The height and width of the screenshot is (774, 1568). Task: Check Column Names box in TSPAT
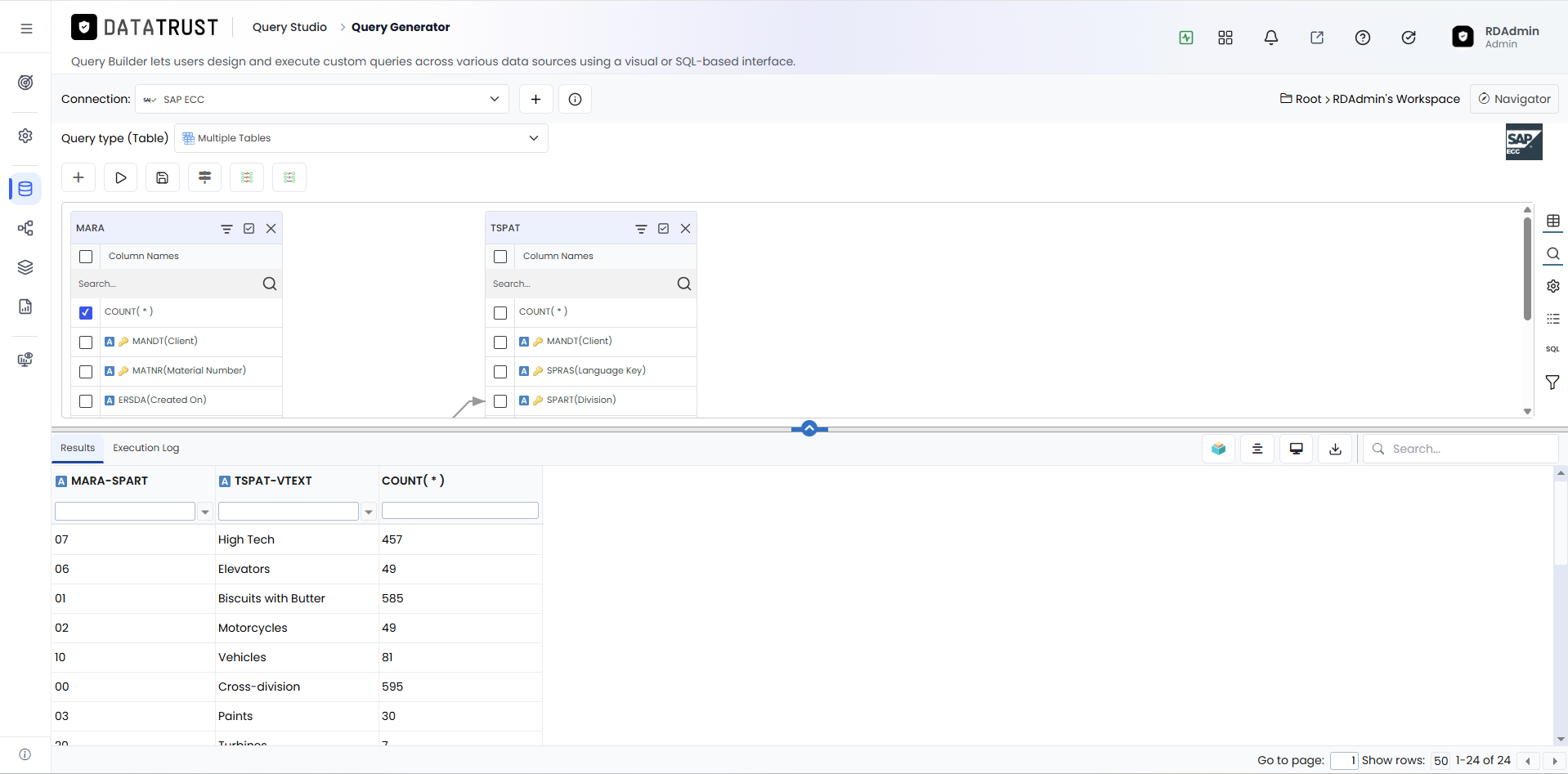(x=500, y=257)
